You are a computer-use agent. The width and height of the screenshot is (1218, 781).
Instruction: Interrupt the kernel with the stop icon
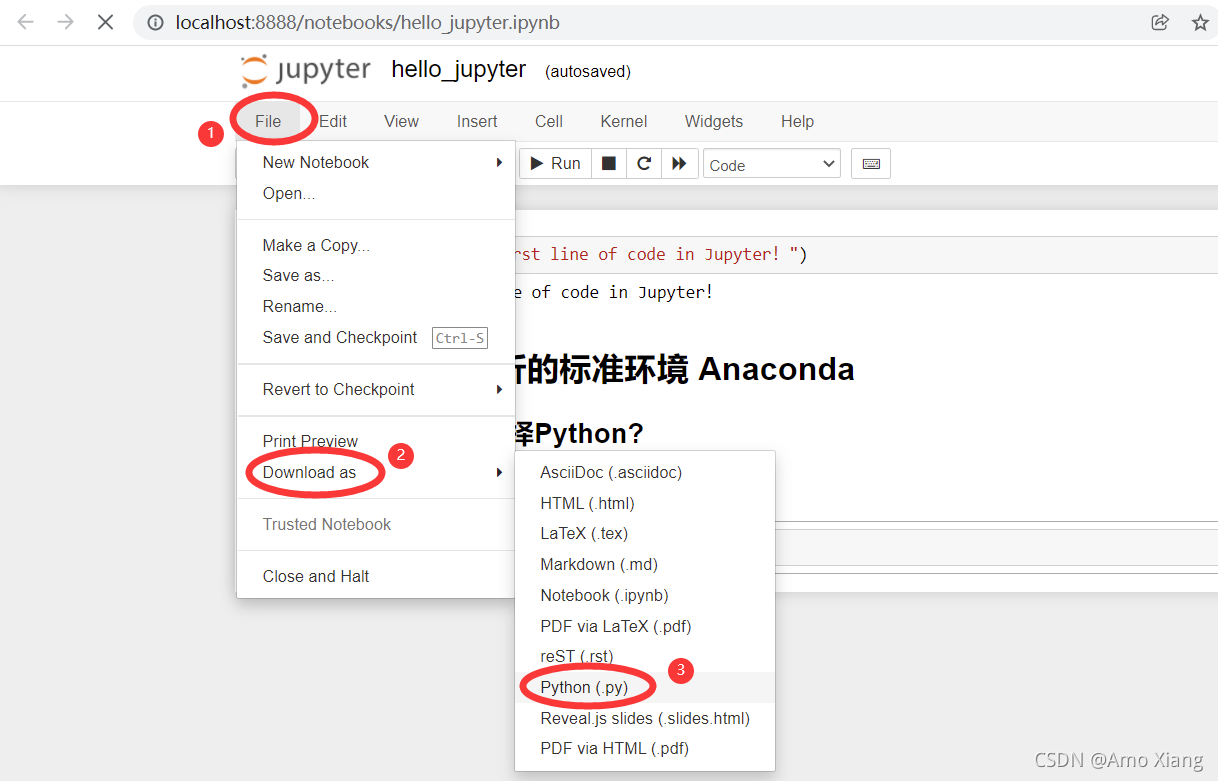(609, 163)
